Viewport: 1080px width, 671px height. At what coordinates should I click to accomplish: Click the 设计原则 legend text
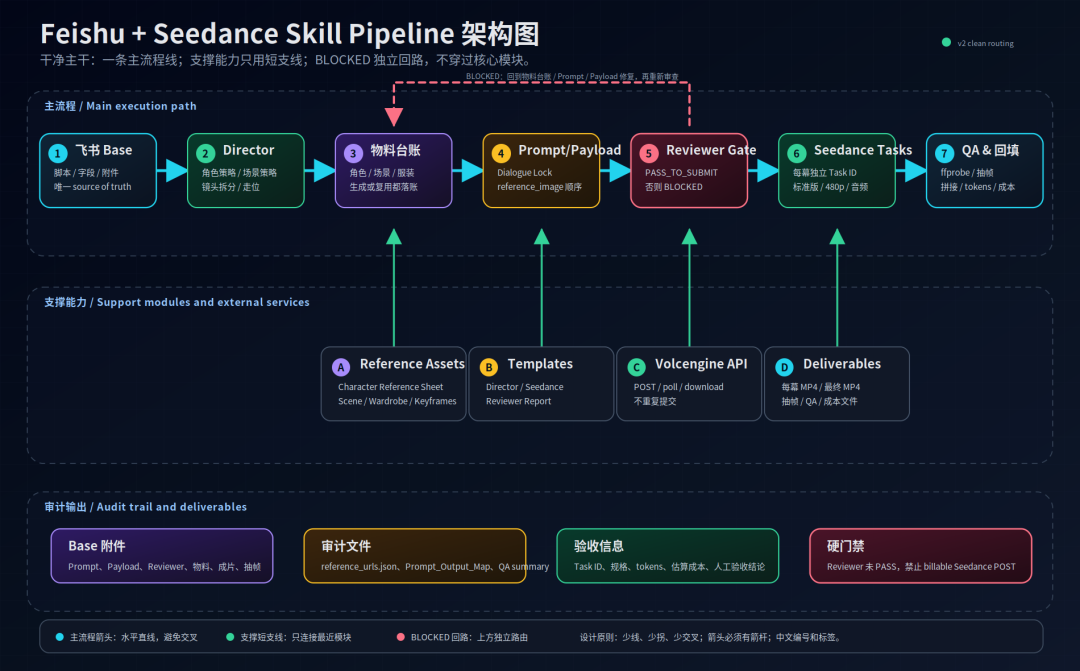[x=711, y=637]
